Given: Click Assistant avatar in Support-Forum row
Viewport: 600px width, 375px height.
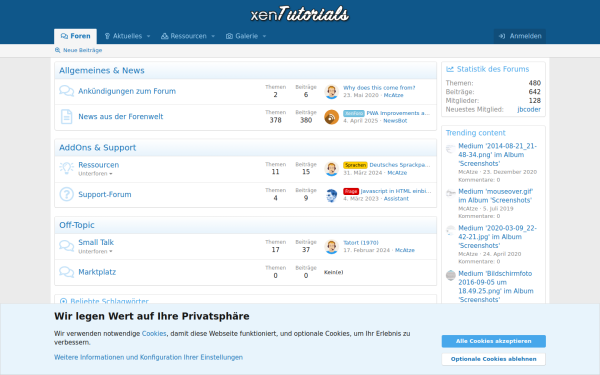Looking at the screenshot, I should [331, 195].
